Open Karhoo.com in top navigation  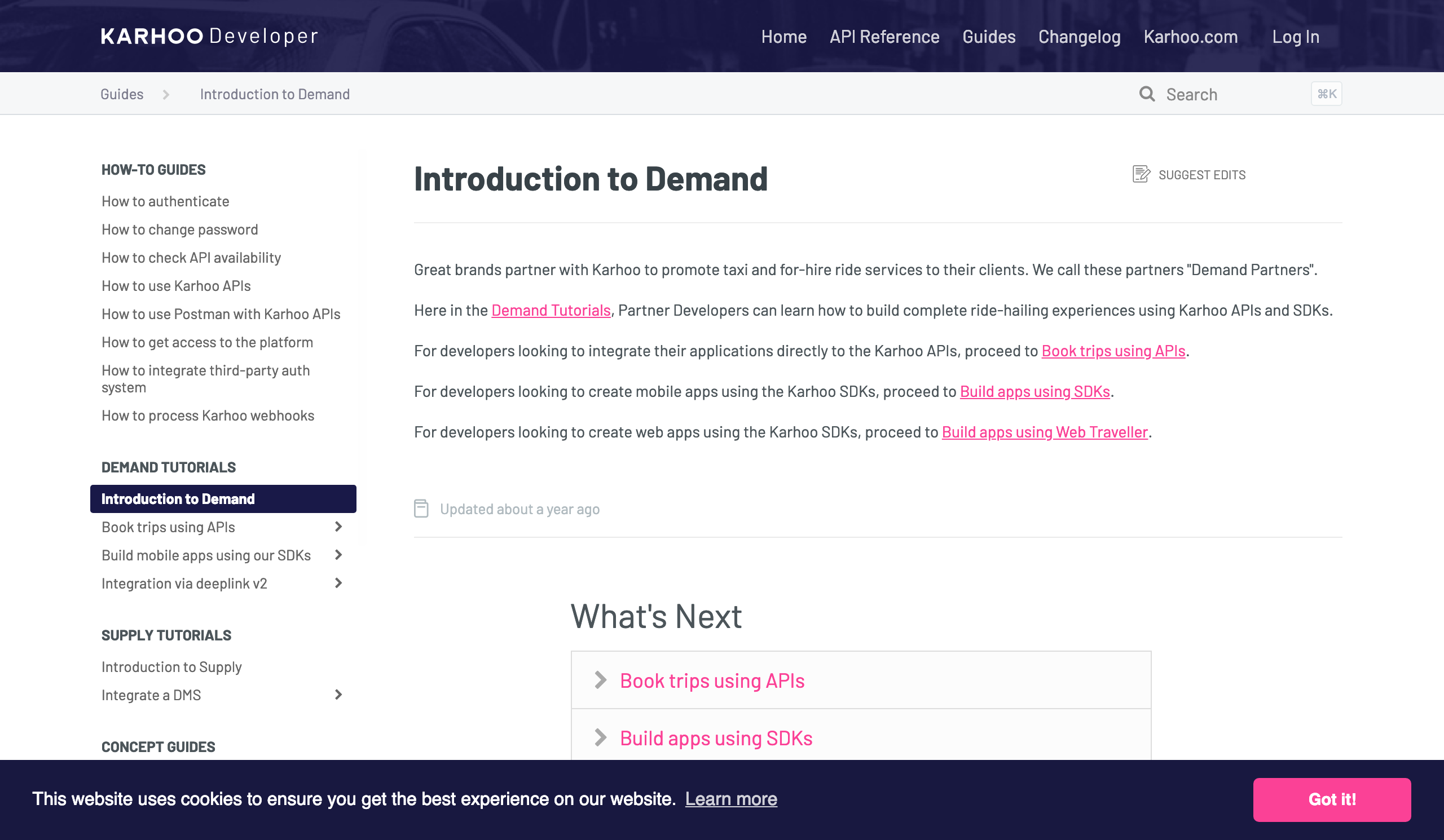click(x=1191, y=37)
